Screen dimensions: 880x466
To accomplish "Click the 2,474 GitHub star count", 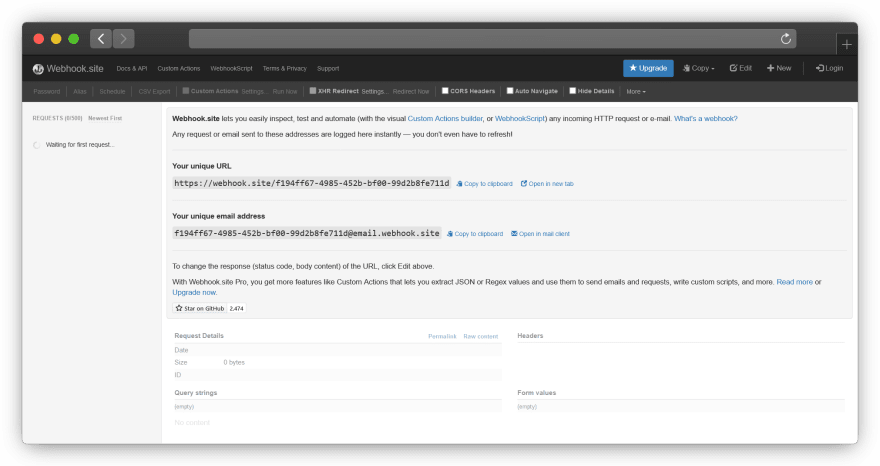I will [x=236, y=308].
